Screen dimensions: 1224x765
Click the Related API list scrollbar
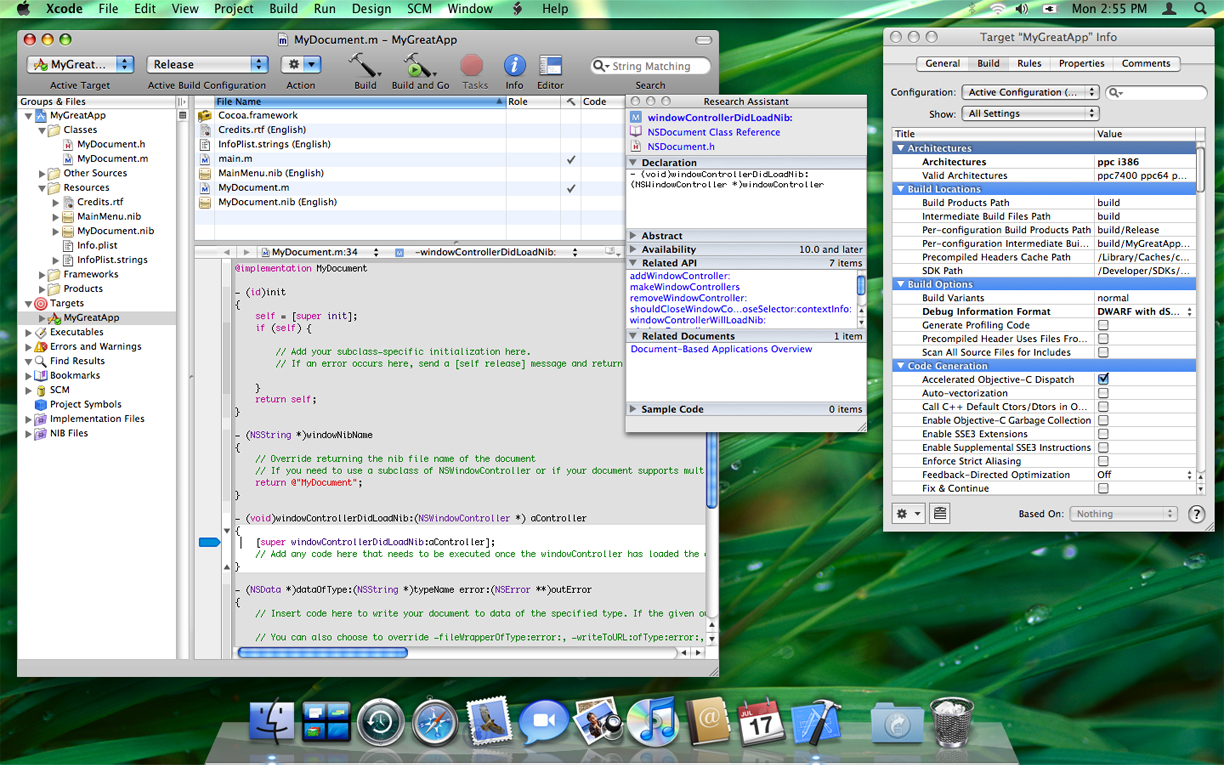pyautogui.click(x=861, y=284)
